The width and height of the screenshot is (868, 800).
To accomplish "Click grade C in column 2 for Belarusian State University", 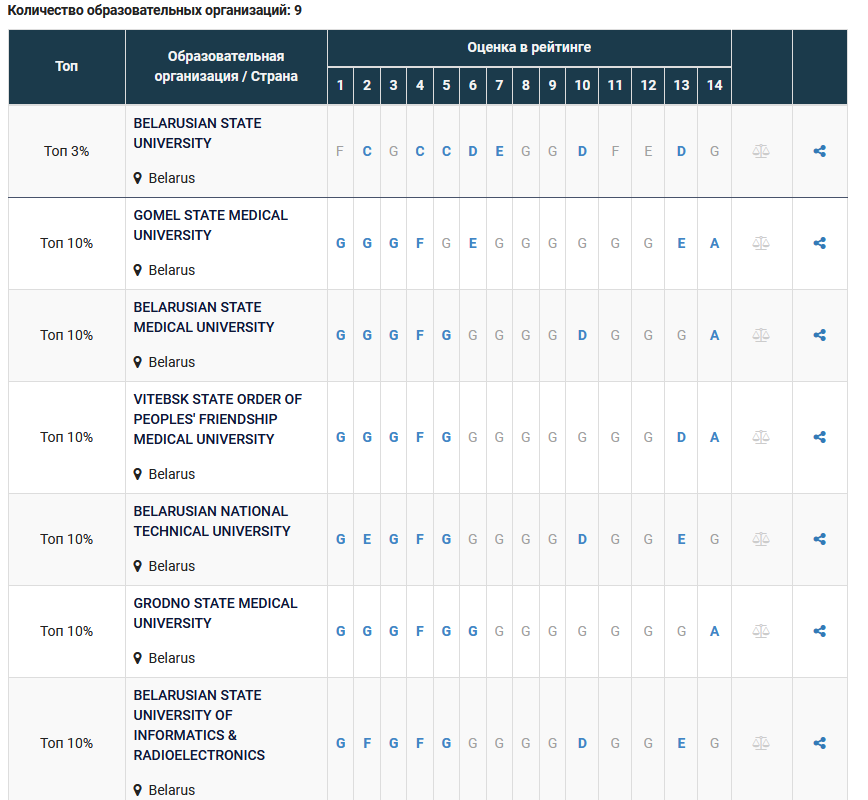I will click(x=366, y=151).
